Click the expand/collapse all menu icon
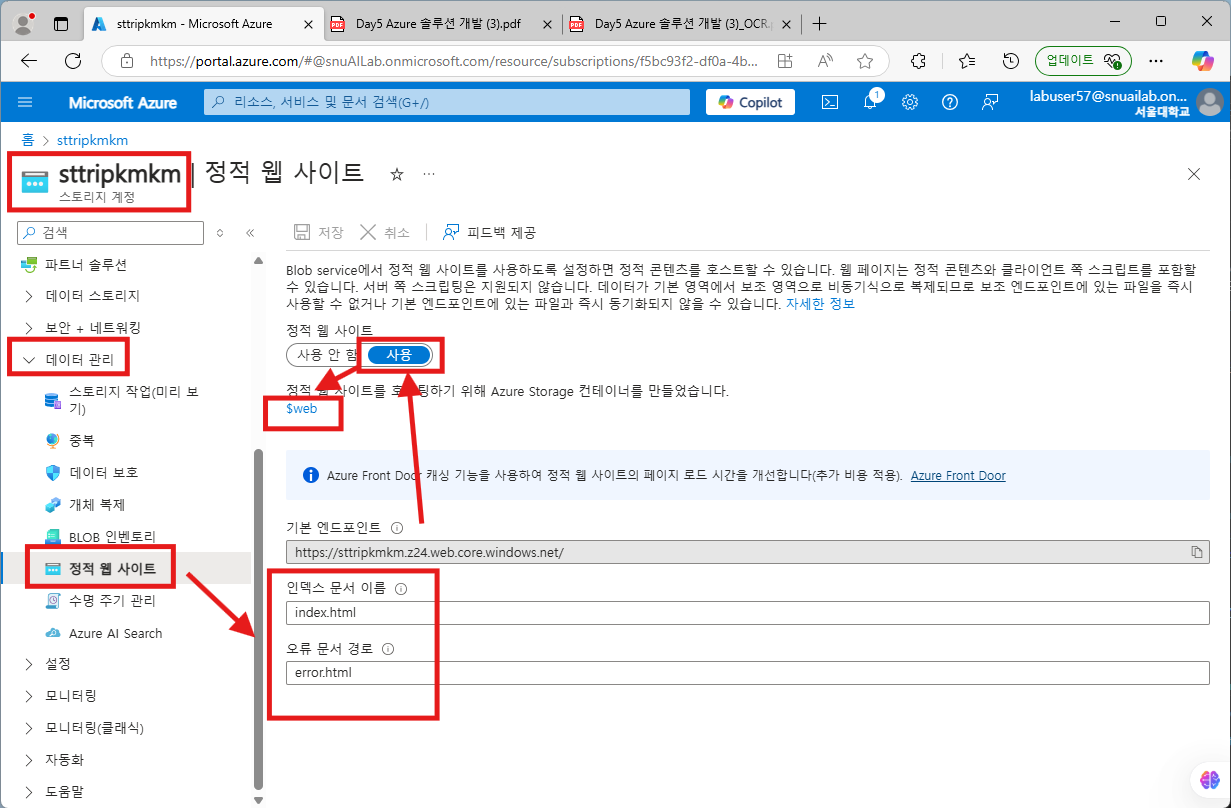 pyautogui.click(x=220, y=232)
